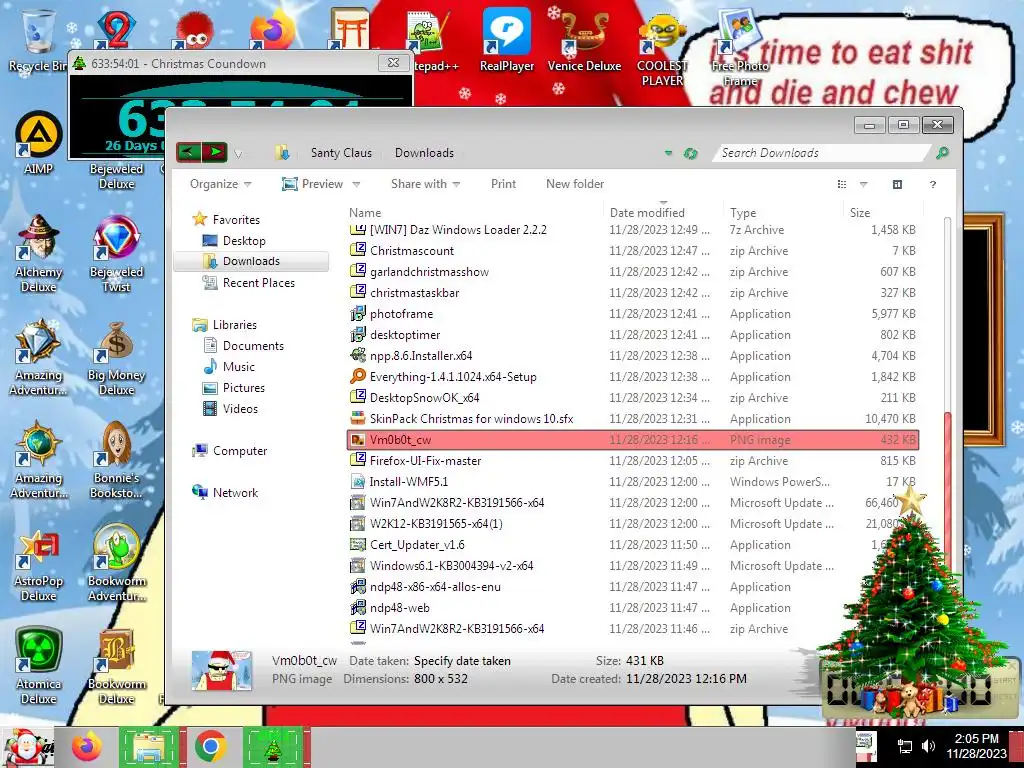The height and width of the screenshot is (768, 1024).
Task: Expand the Preview button dropdown arrow
Action: [x=357, y=184]
